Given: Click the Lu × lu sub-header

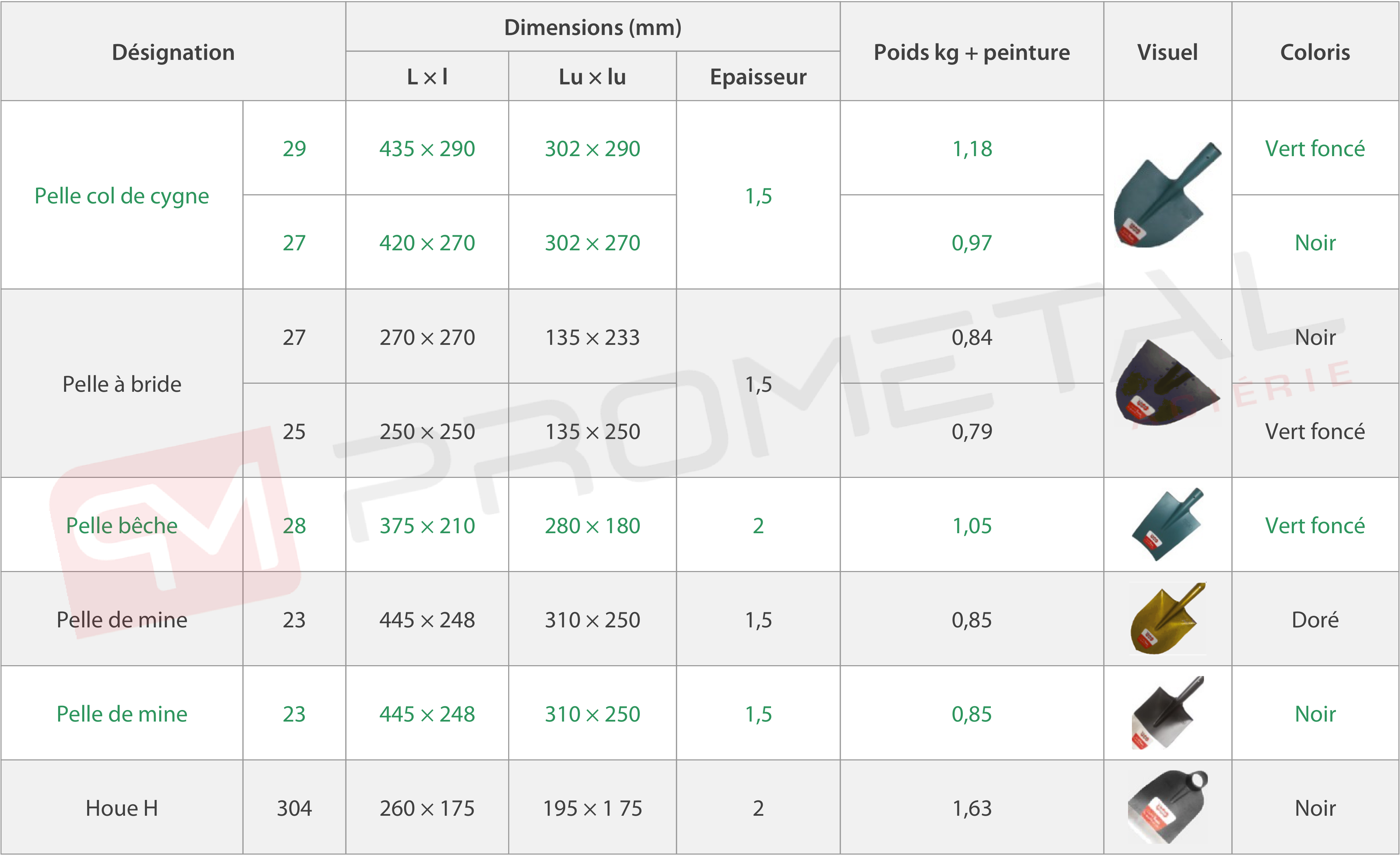Looking at the screenshot, I should point(592,77).
